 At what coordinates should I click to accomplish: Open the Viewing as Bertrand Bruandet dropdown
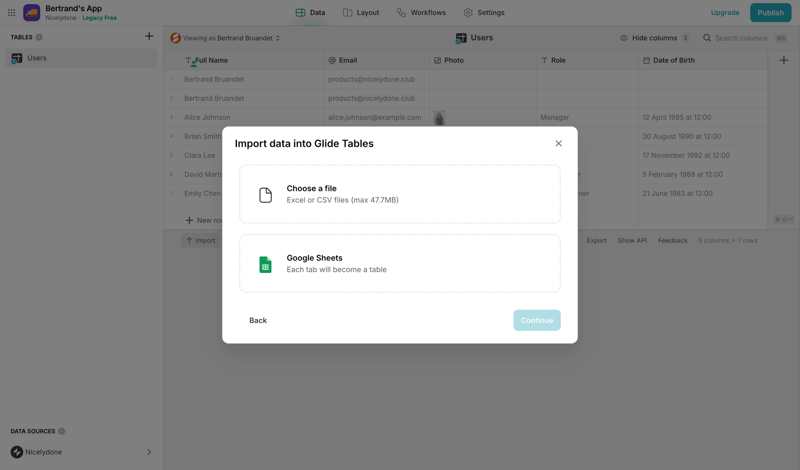[x=225, y=38]
